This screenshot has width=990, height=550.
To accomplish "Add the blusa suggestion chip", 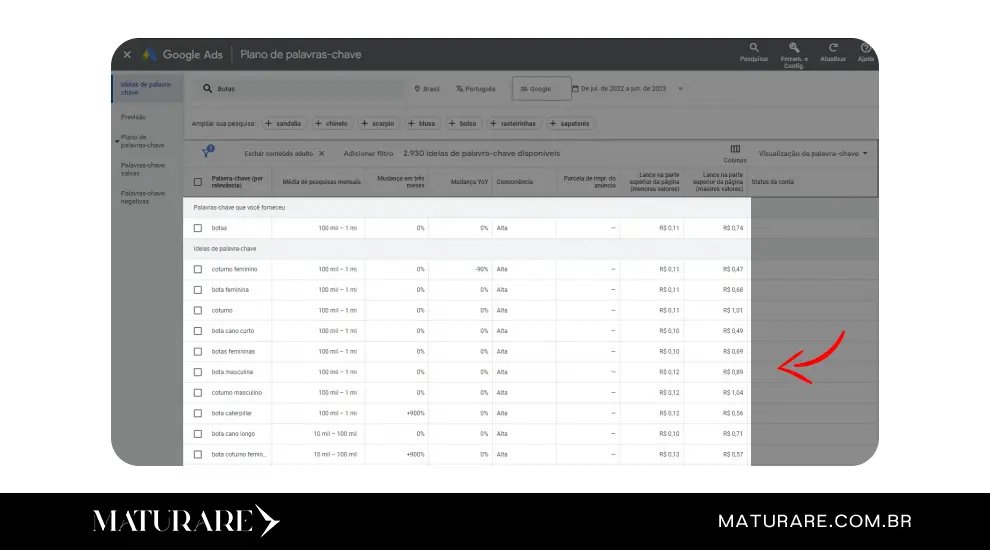I will [x=421, y=124].
